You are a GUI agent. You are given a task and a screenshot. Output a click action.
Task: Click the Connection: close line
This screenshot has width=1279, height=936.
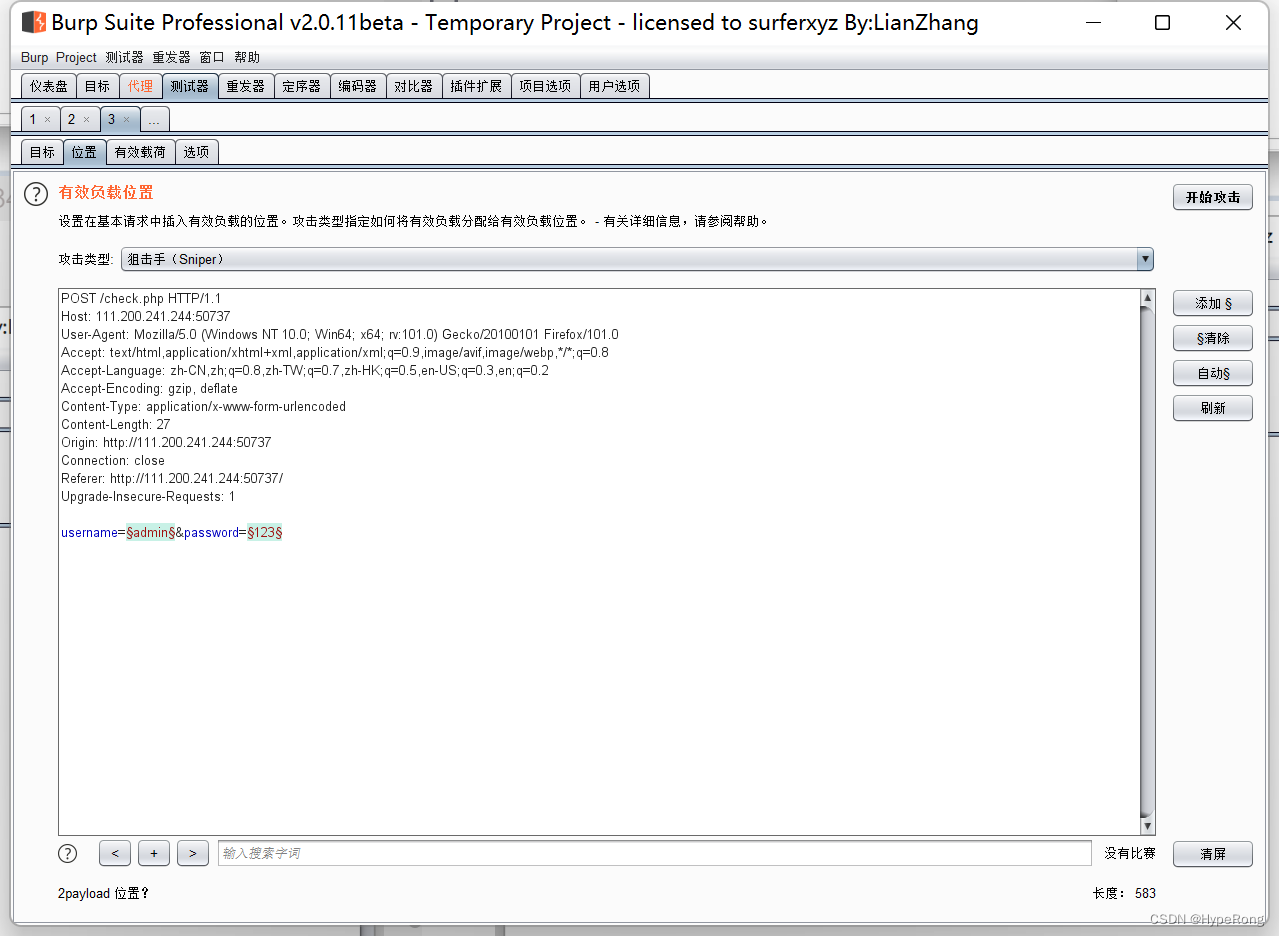(113, 461)
